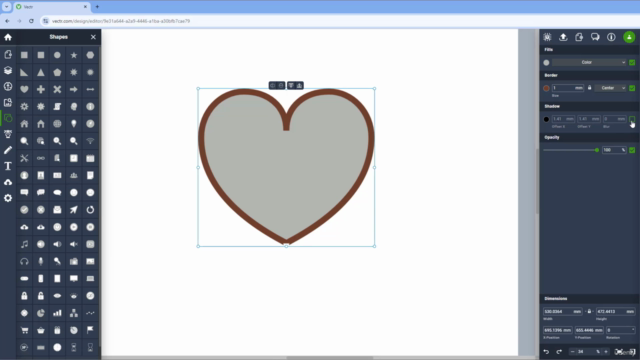Insert the shopping cart icon shape
This screenshot has width=640, height=360.
24,330
